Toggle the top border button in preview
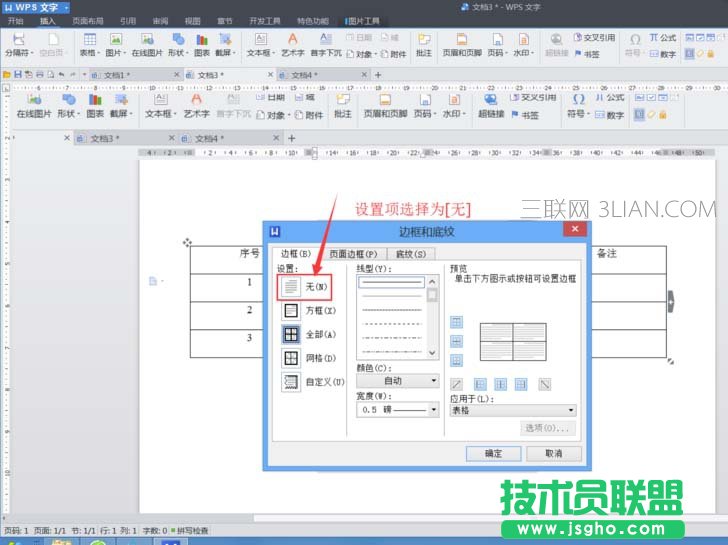Image resolution: width=728 pixels, height=545 pixels. coord(456,322)
